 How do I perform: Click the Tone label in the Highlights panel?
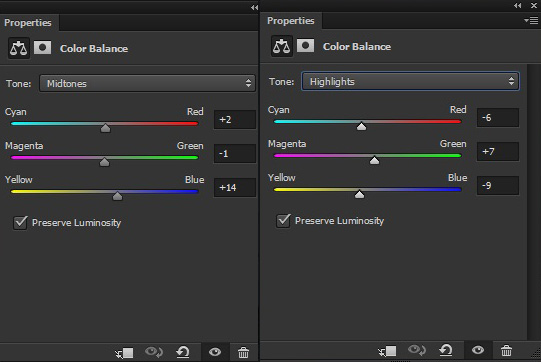tap(282, 81)
